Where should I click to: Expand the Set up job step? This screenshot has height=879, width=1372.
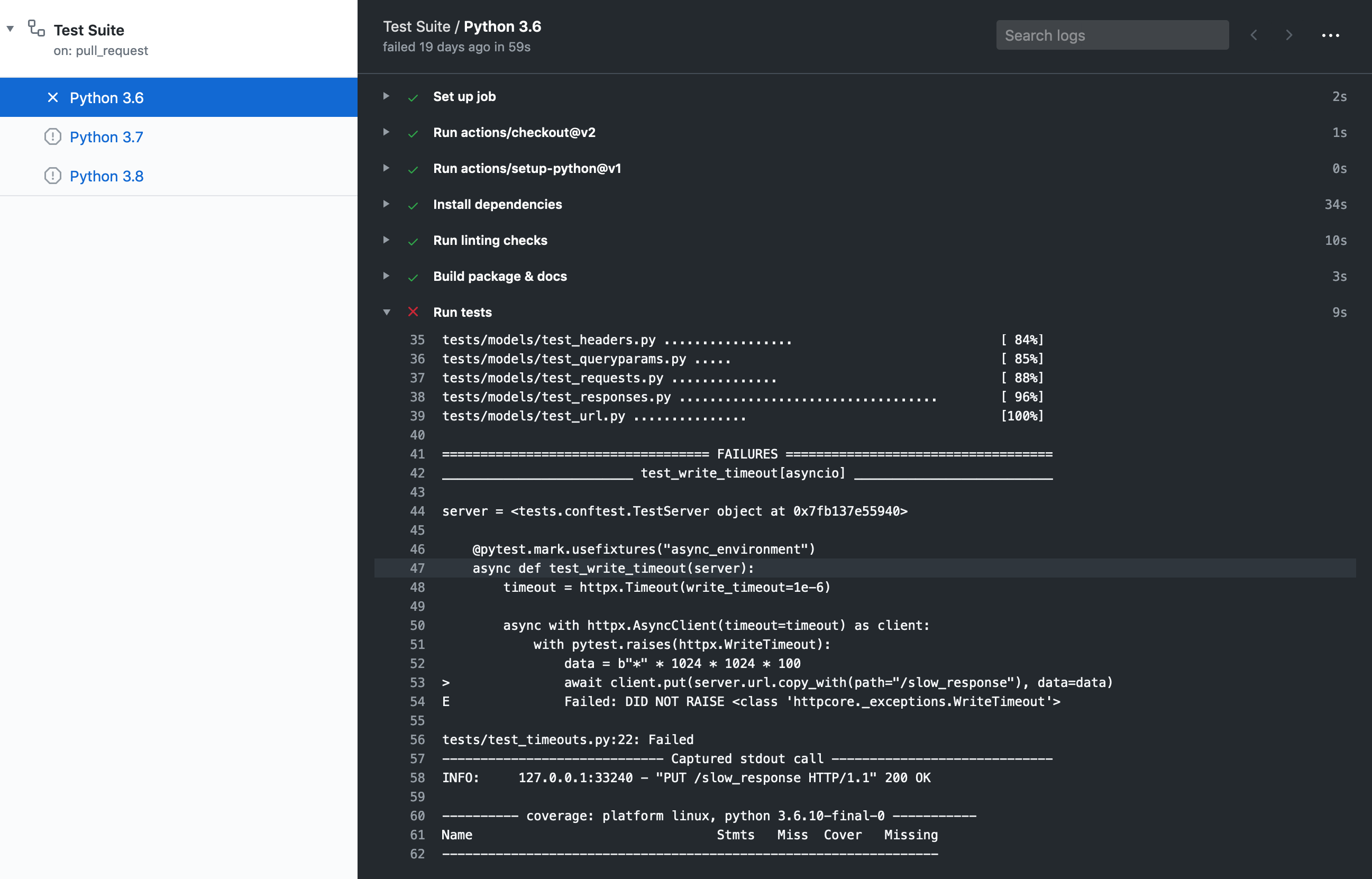pos(387,96)
